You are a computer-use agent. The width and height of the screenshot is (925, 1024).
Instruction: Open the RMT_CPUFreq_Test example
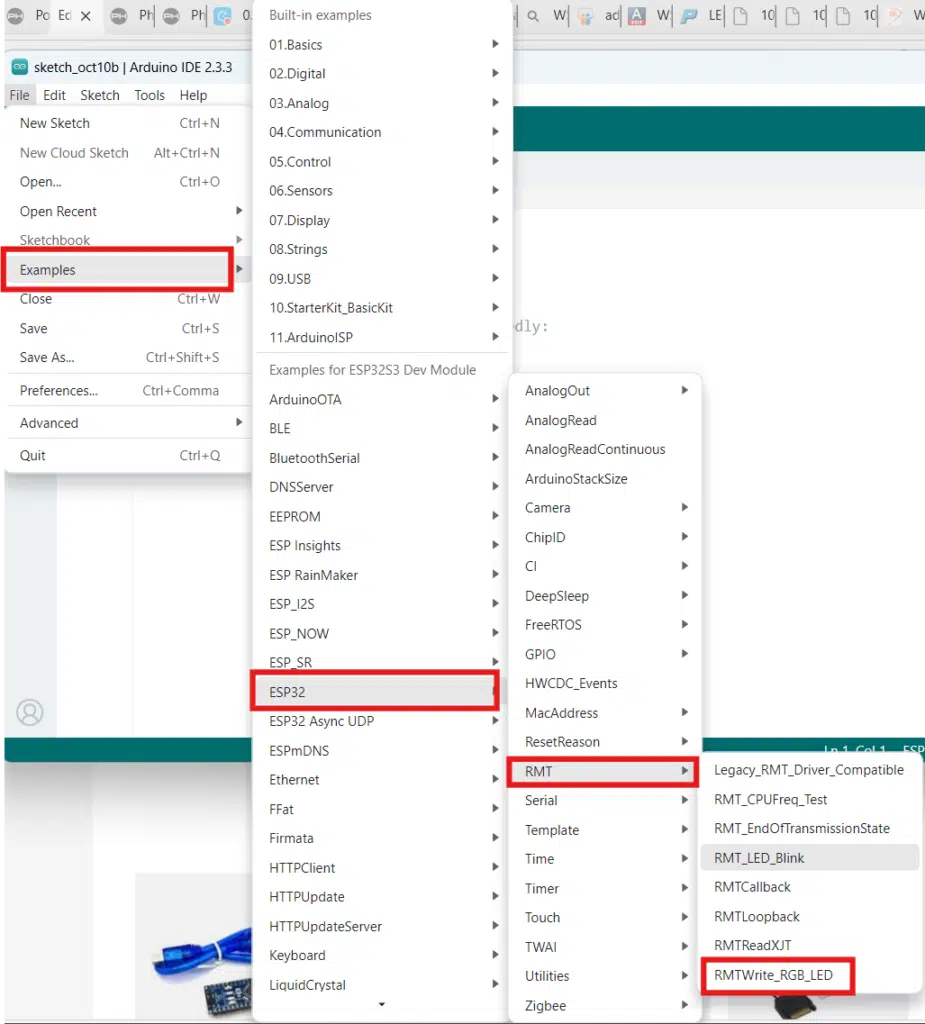[x=809, y=799]
